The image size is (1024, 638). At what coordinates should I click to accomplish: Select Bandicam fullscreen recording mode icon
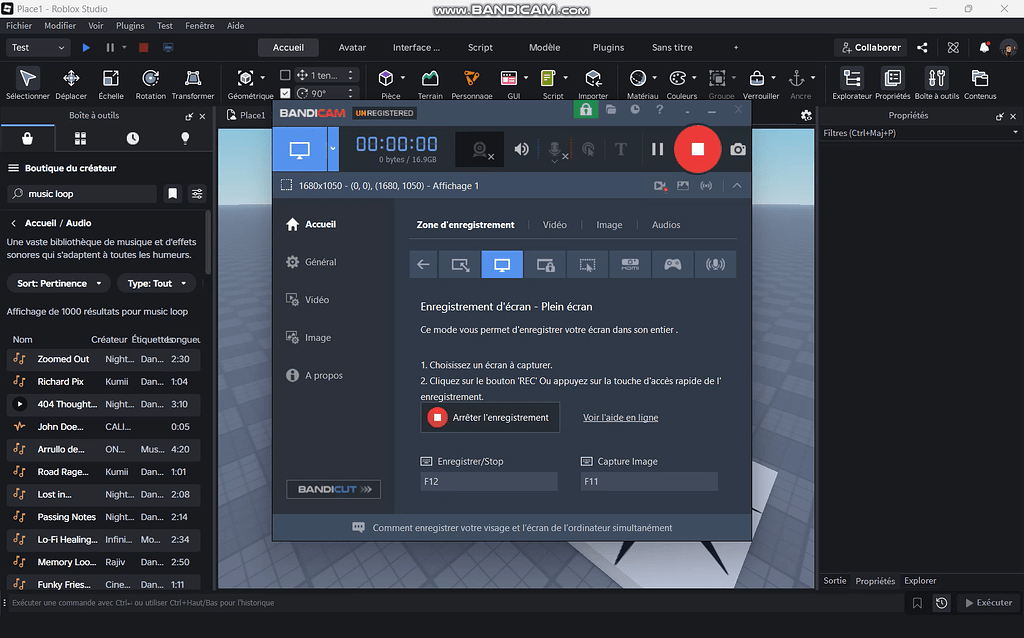click(502, 264)
